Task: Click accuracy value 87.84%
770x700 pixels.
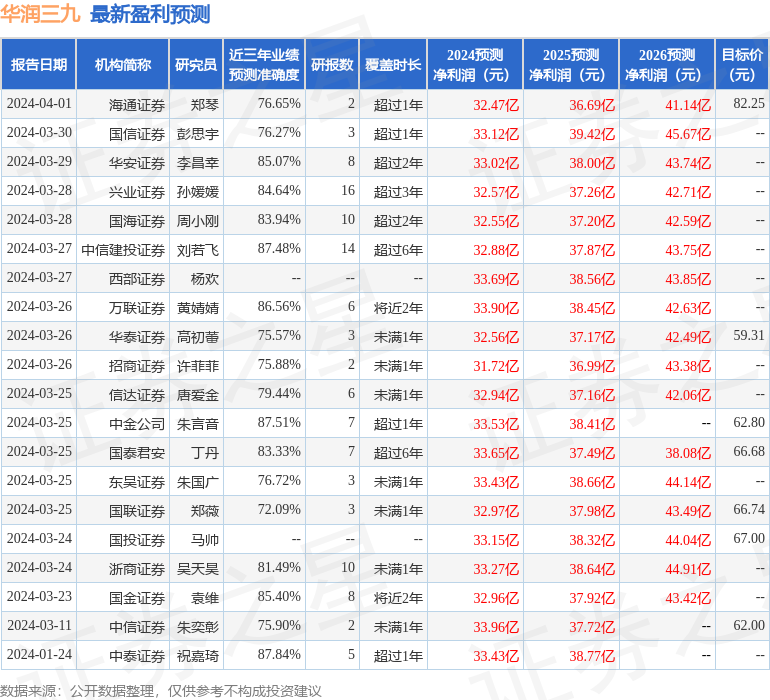Action: [x=279, y=654]
